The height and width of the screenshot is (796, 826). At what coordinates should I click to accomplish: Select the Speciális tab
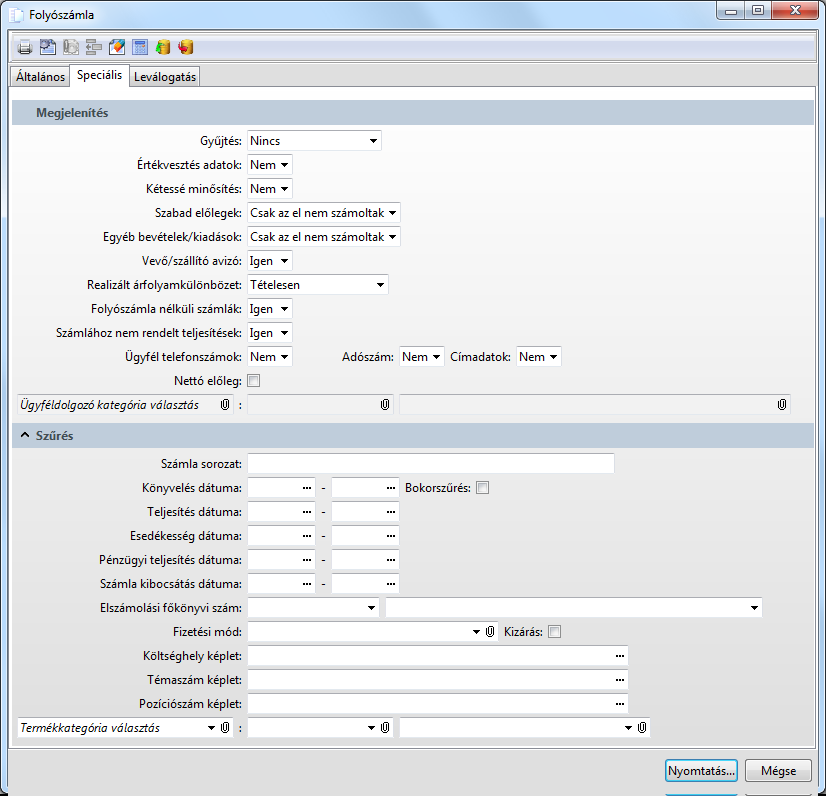(99, 75)
